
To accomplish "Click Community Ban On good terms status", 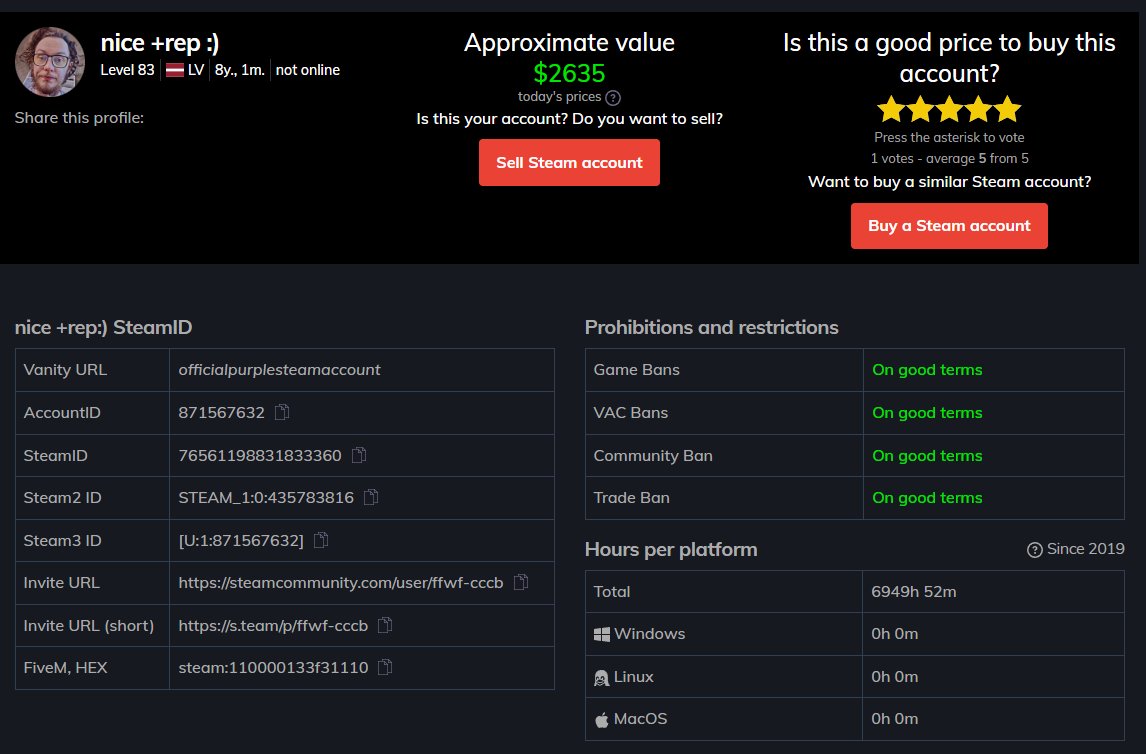I will (927, 455).
